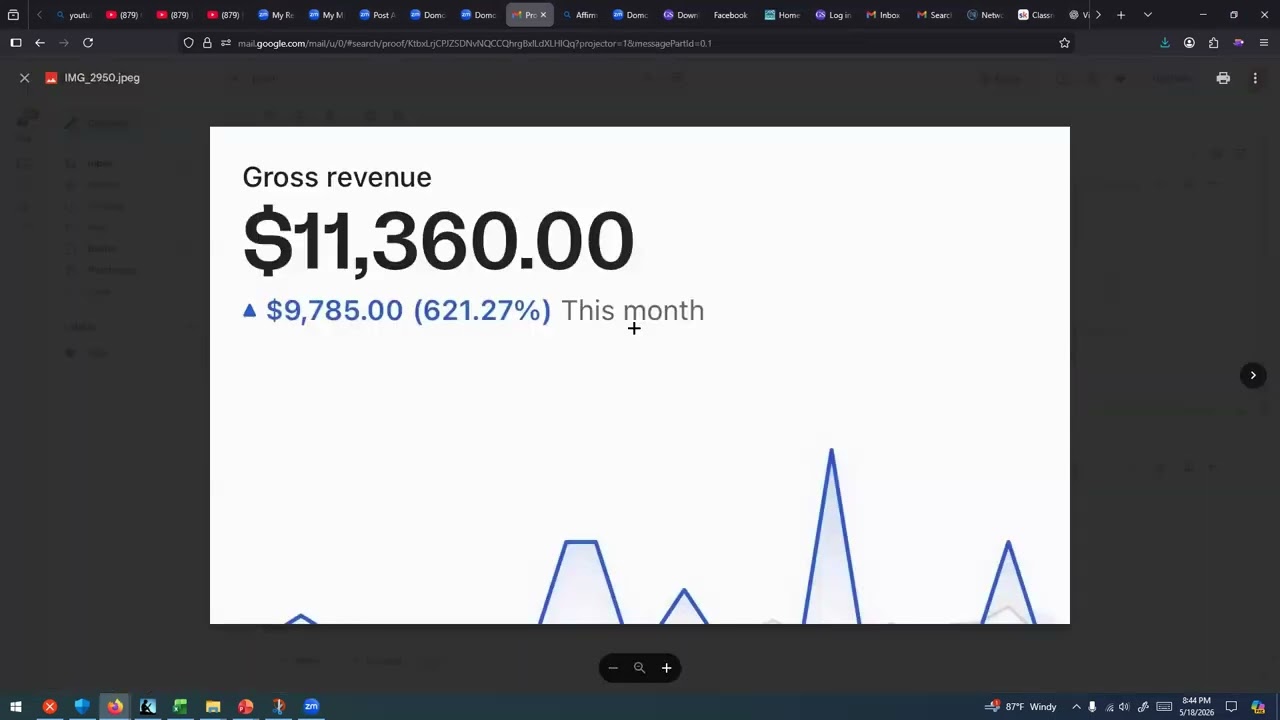Close the active Gmail tab
1280x720 pixels.
click(x=543, y=15)
